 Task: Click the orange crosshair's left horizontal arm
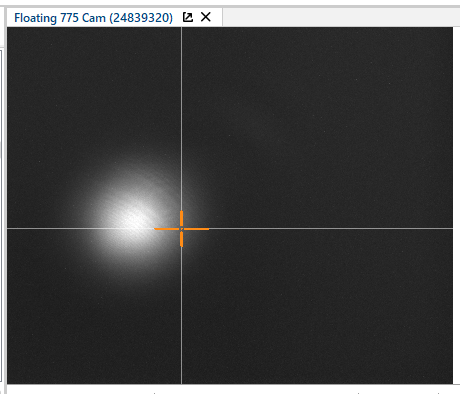(x=166, y=229)
